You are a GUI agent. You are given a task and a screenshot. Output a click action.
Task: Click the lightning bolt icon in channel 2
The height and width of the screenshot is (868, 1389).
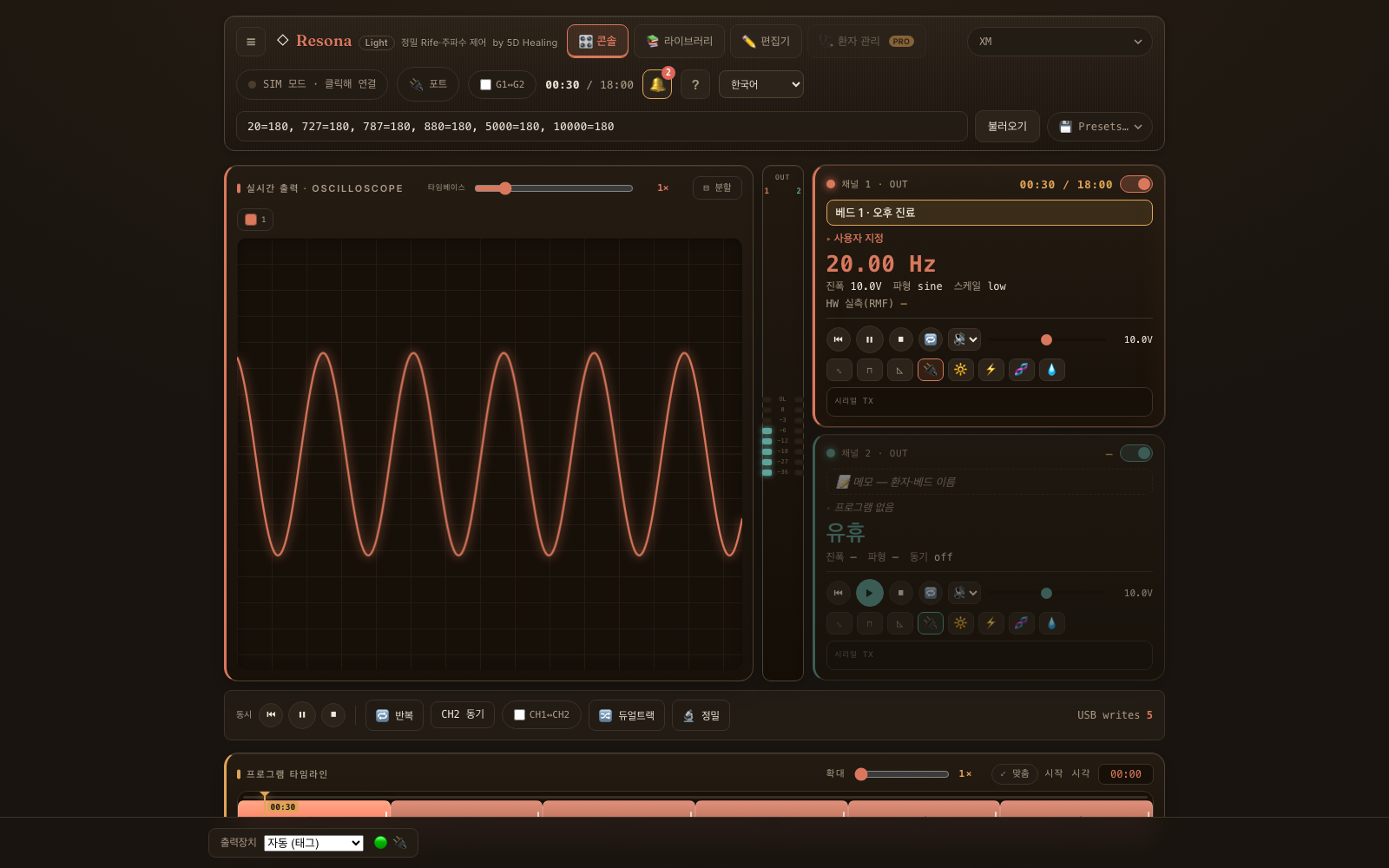tap(991, 623)
